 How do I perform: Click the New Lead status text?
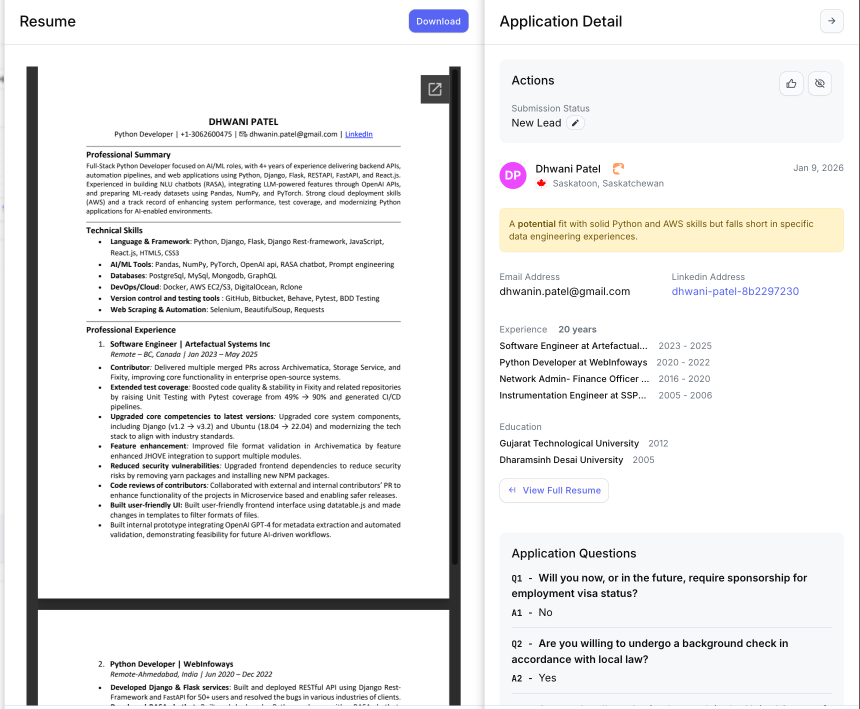pos(536,123)
